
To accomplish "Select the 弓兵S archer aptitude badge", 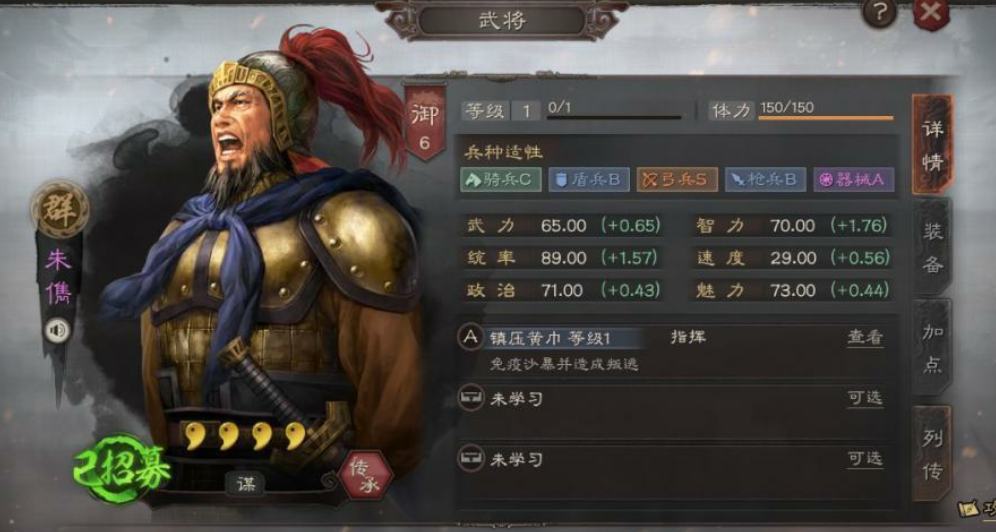I will click(677, 180).
